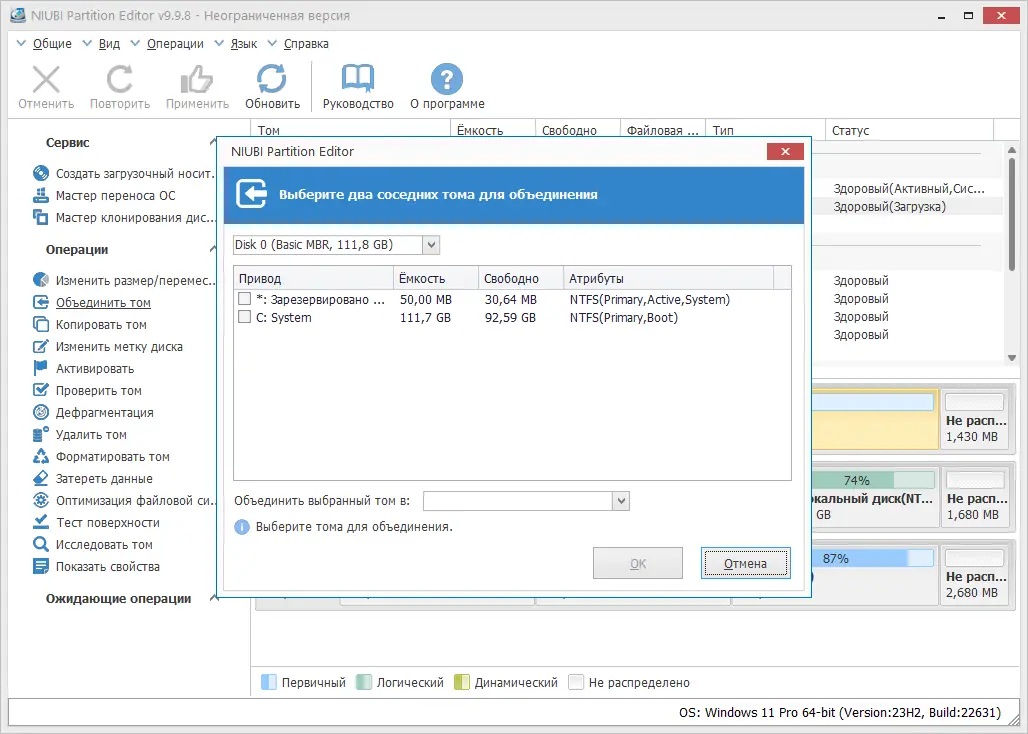Click the Обновить refresh icon
This screenshot has width=1028, height=734.
tap(271, 79)
